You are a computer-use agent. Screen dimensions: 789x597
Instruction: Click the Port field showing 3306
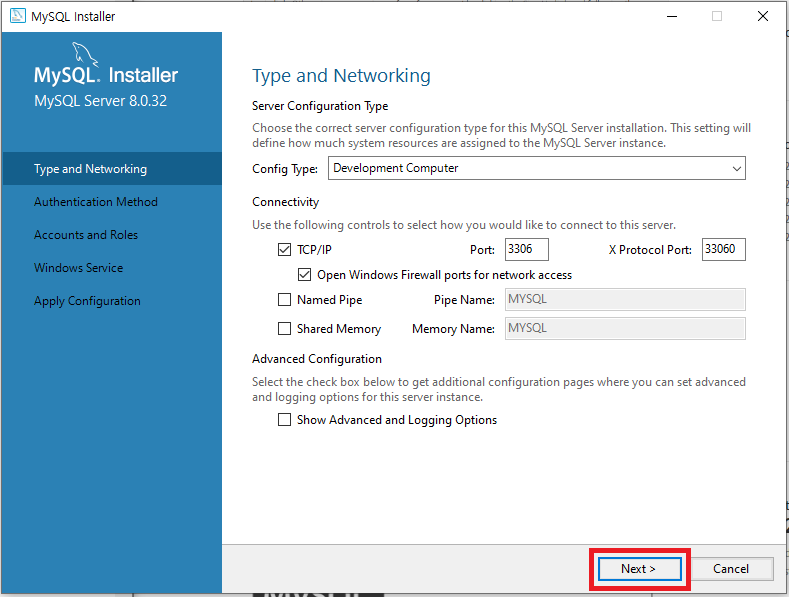coord(526,249)
